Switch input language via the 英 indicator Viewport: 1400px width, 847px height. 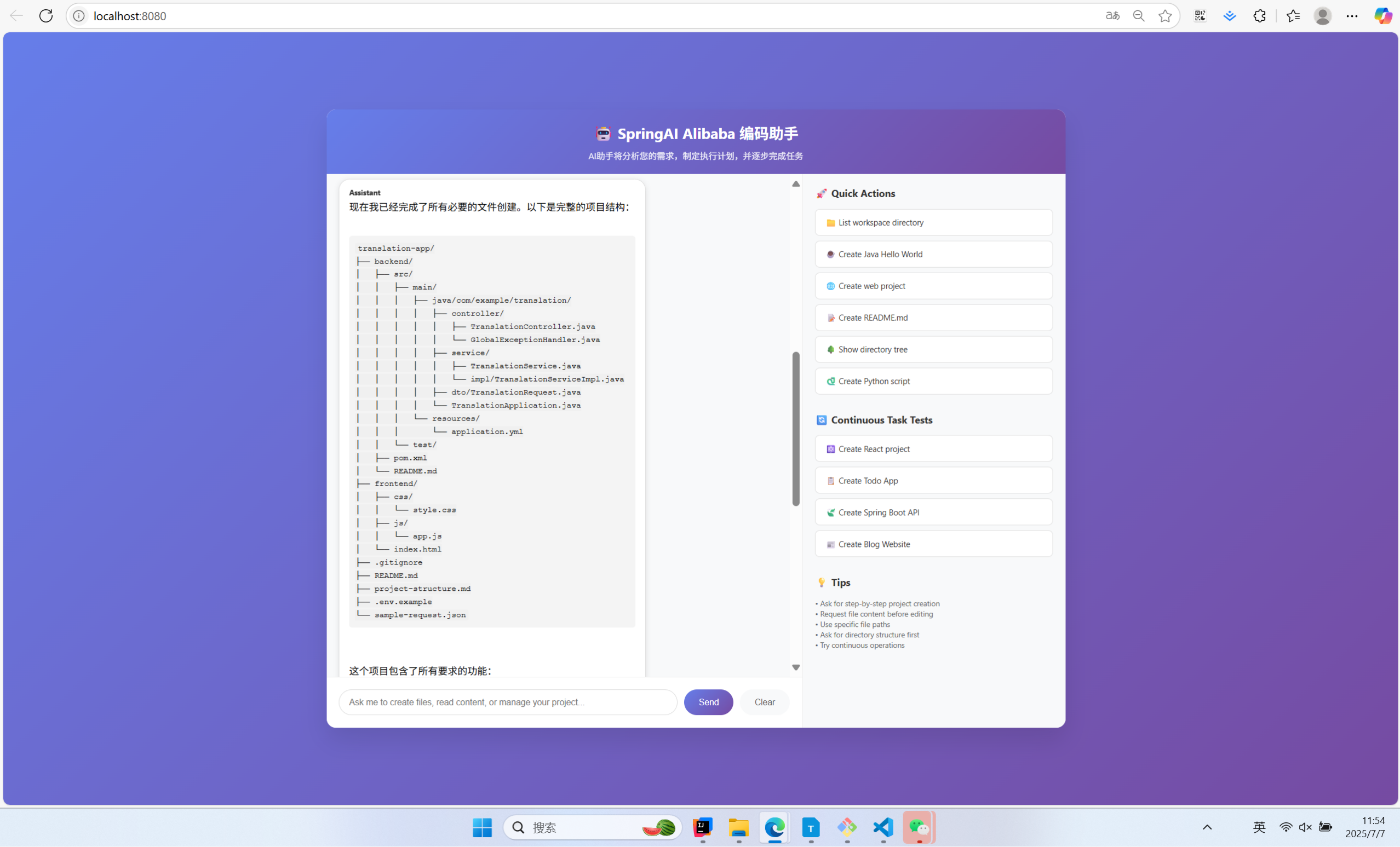tap(1259, 828)
